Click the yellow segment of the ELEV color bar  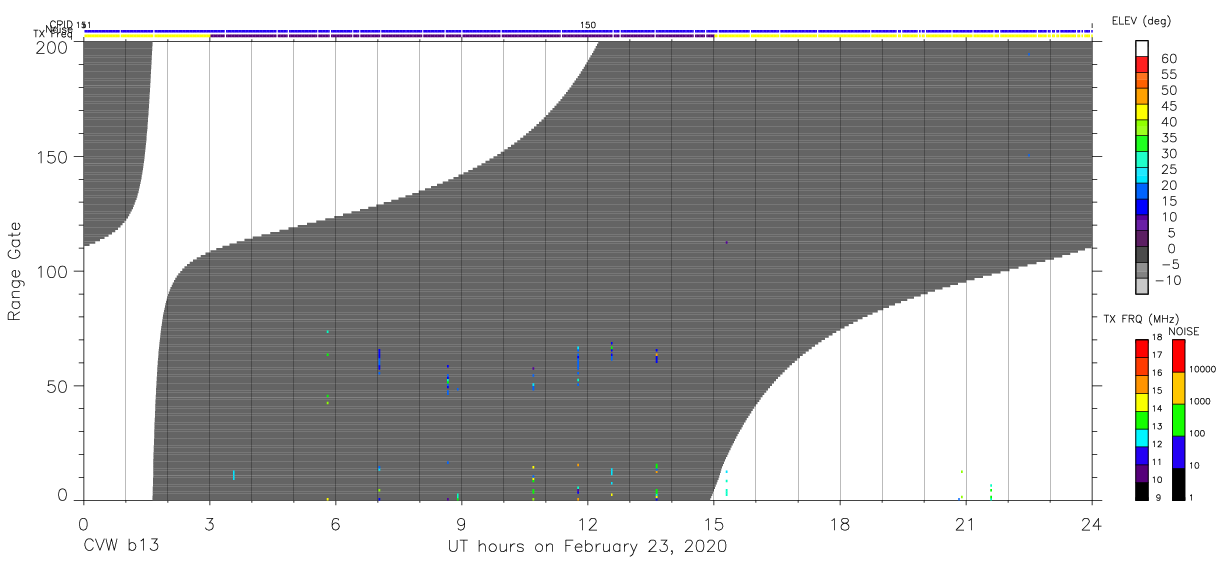click(x=1141, y=113)
